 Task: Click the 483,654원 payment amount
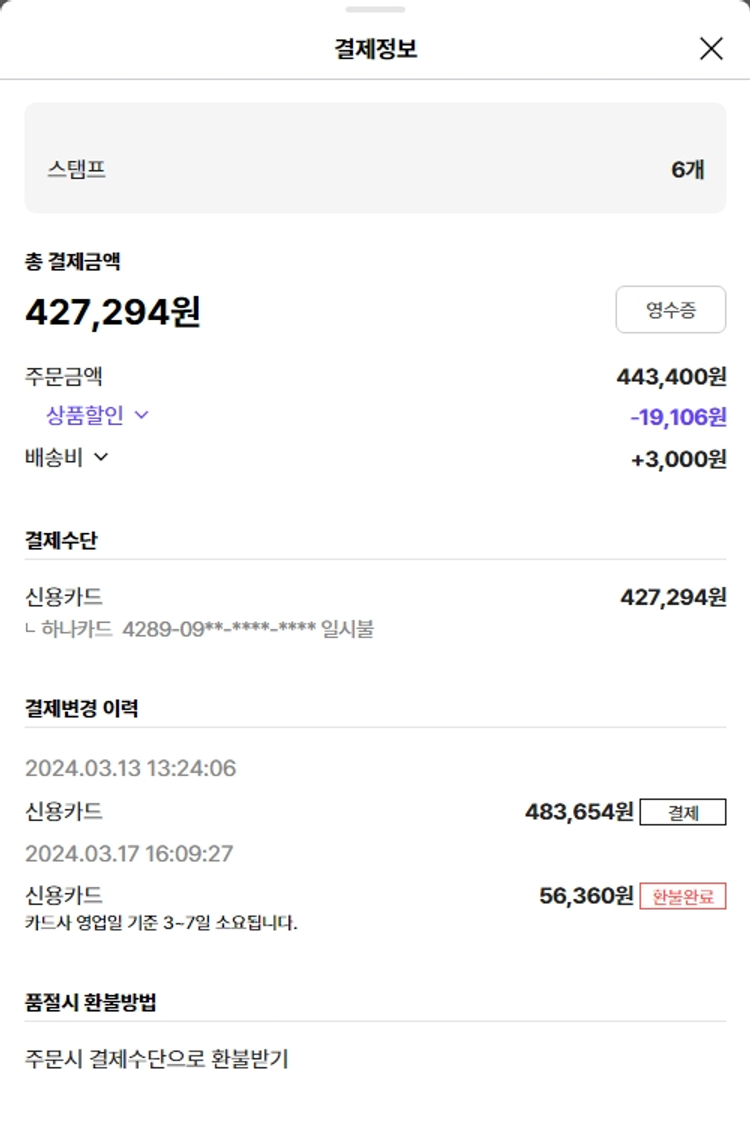point(579,812)
